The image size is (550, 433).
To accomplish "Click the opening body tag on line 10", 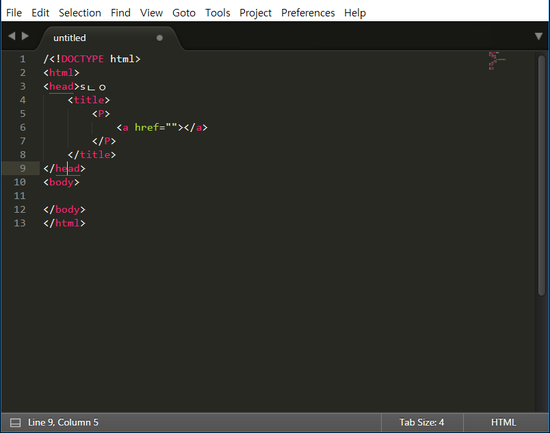I will [x=61, y=182].
